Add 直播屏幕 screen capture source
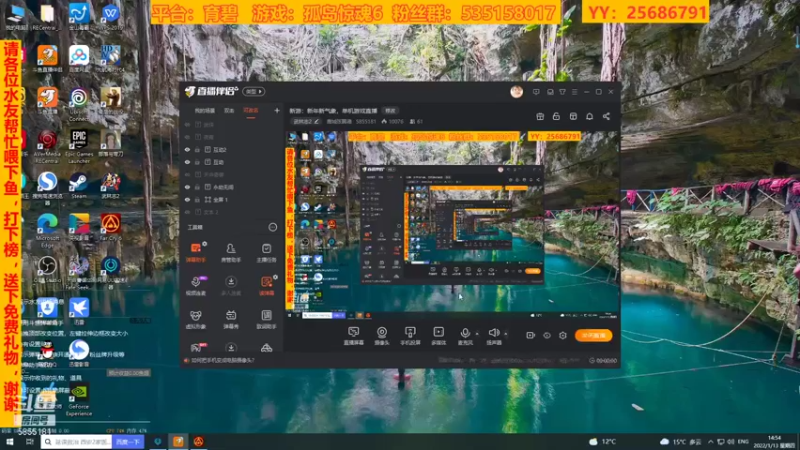800x450 pixels. pos(354,336)
